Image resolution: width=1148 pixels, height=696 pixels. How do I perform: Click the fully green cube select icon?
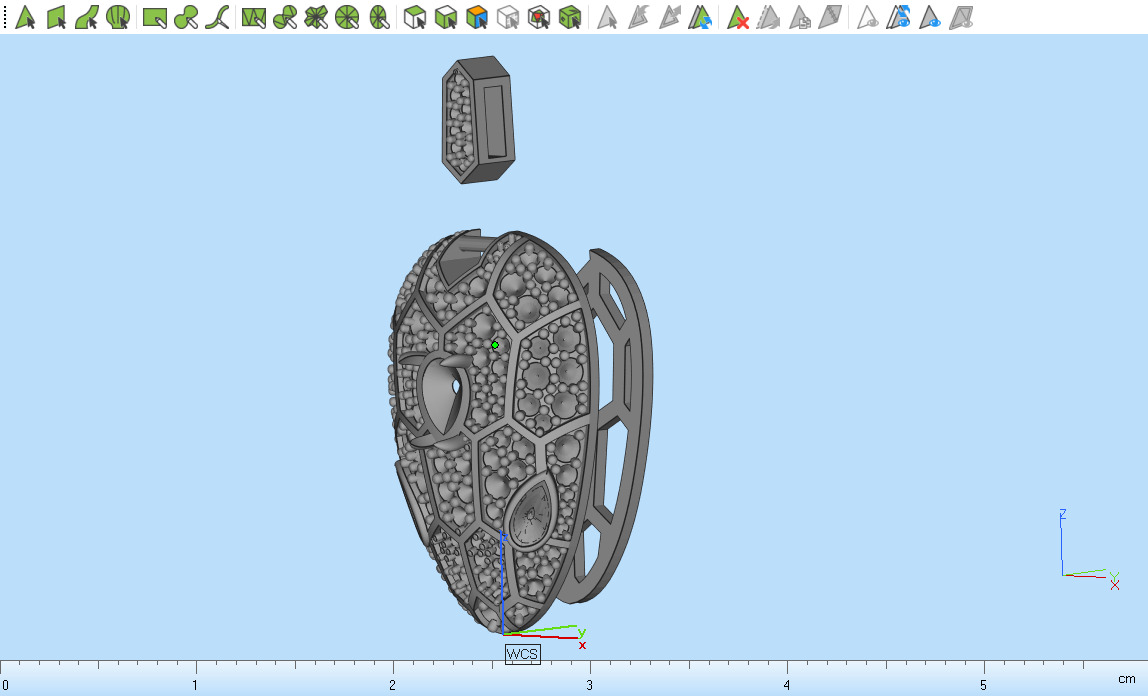570,16
